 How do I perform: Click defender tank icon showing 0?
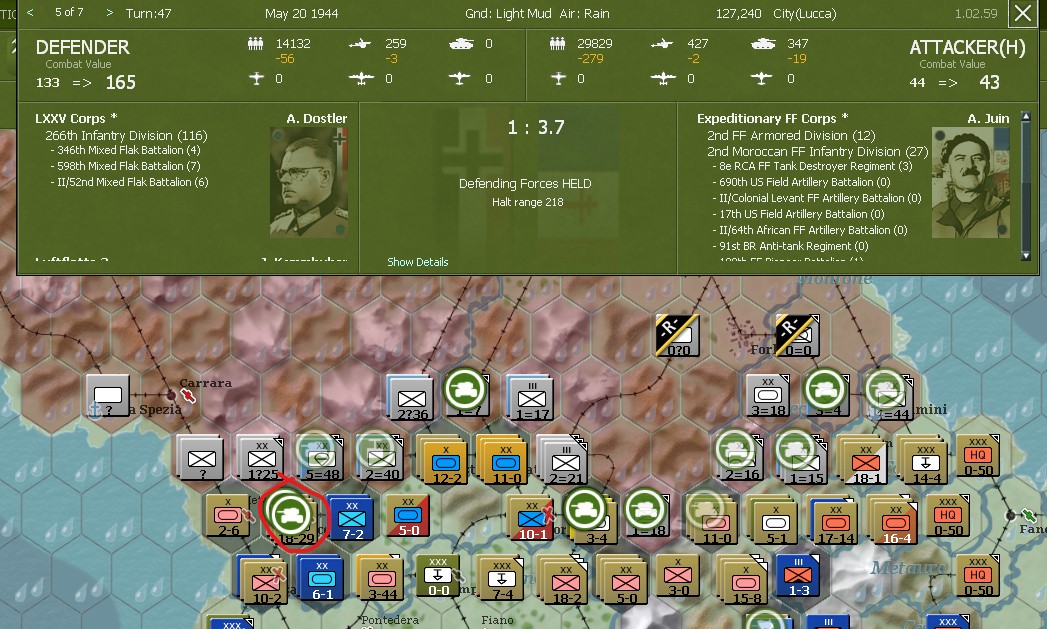(x=461, y=44)
